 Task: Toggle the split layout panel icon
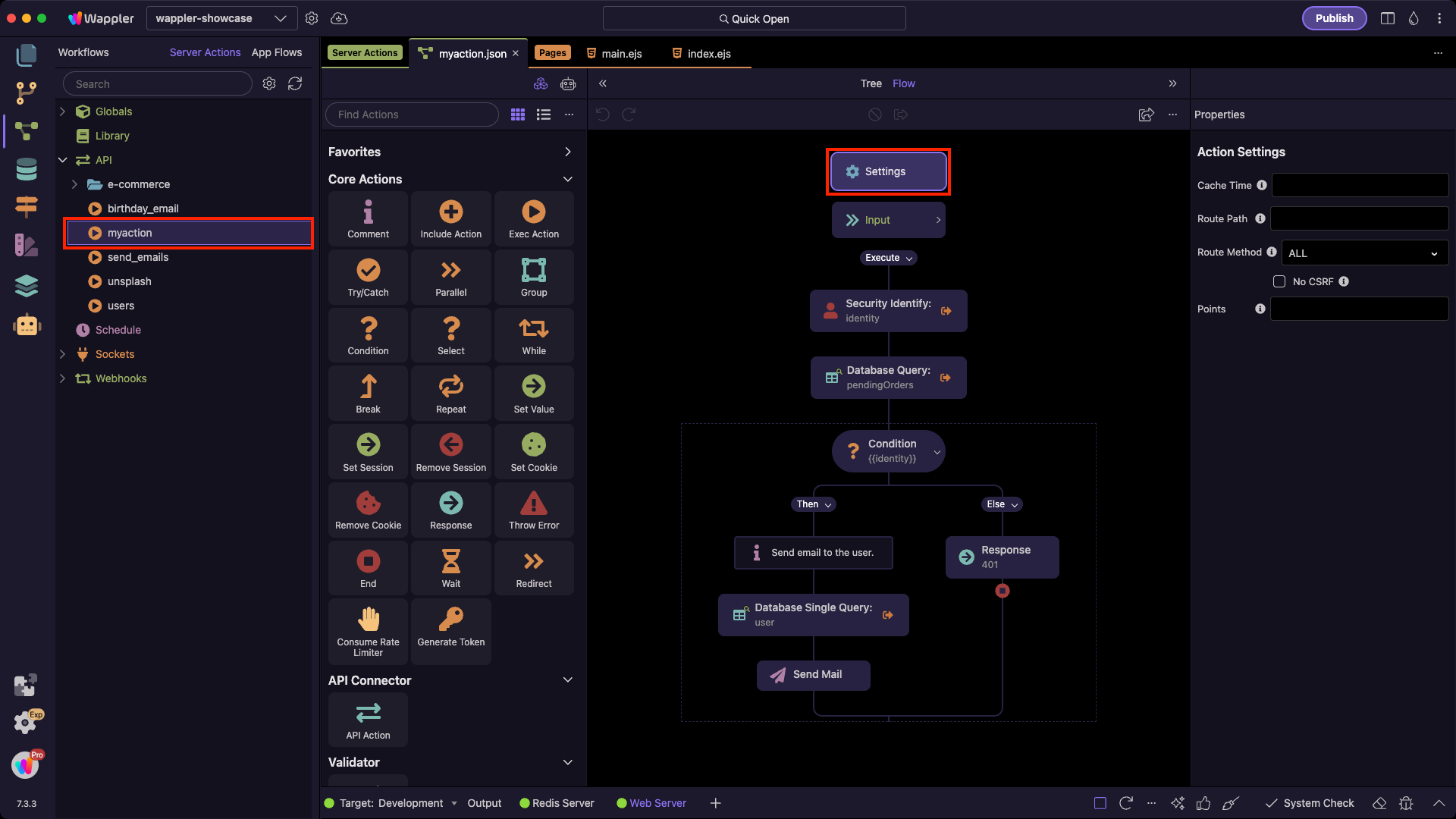click(1387, 18)
